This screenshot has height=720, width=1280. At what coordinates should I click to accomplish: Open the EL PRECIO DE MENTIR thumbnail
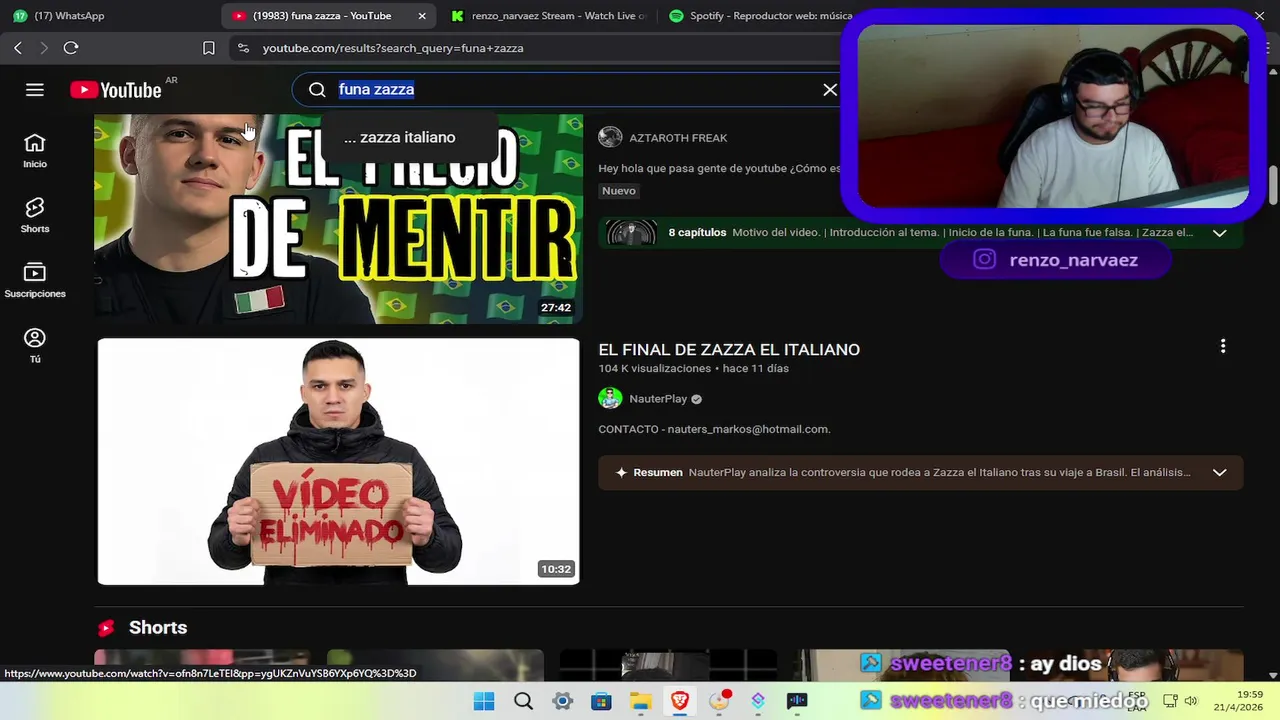click(x=338, y=218)
